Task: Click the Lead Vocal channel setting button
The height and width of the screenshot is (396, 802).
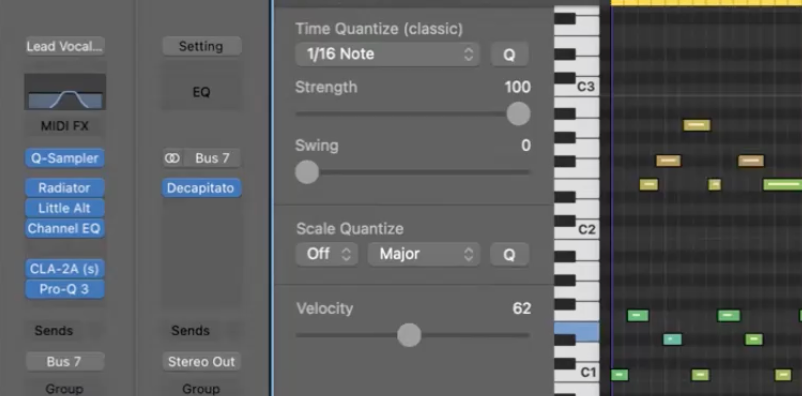Action: tap(65, 47)
